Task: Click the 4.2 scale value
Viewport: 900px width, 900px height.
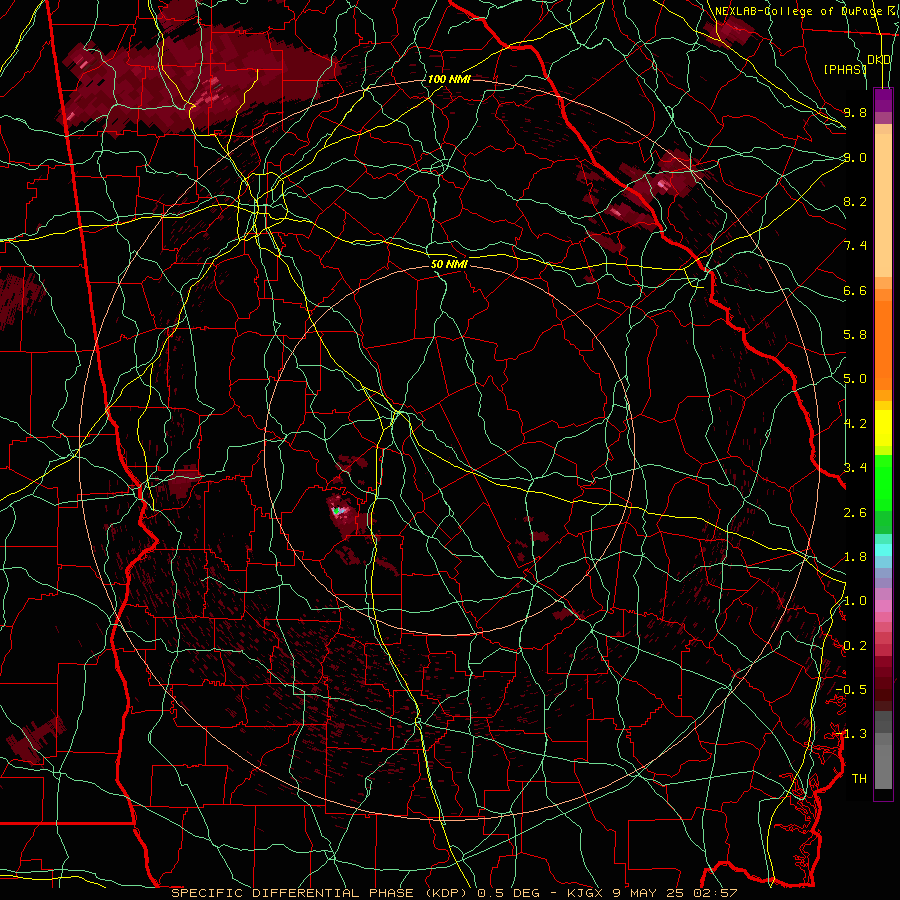Action: pyautogui.click(x=855, y=424)
